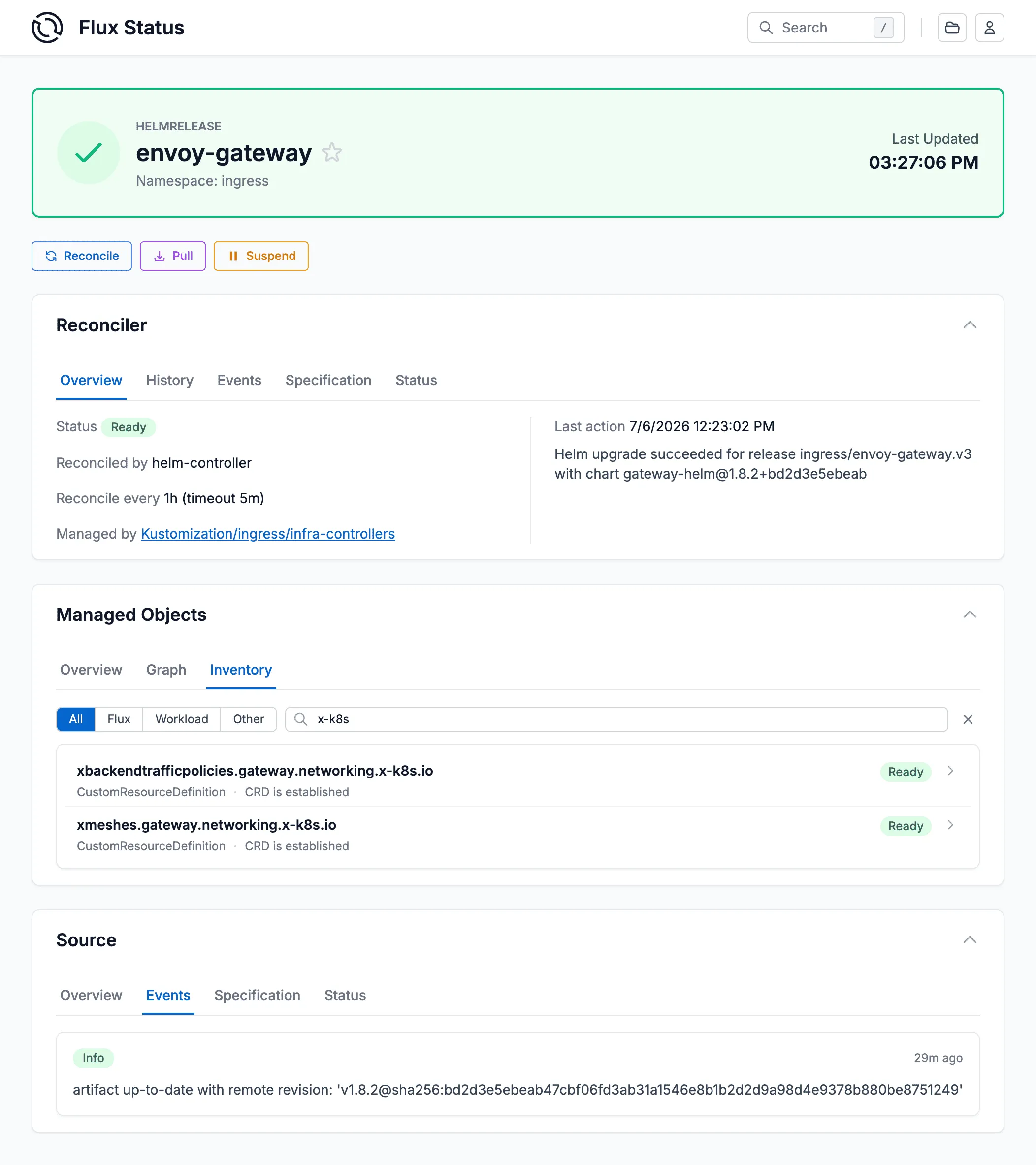1036x1165 pixels.
Task: Click the Reconcile button
Action: [81, 256]
